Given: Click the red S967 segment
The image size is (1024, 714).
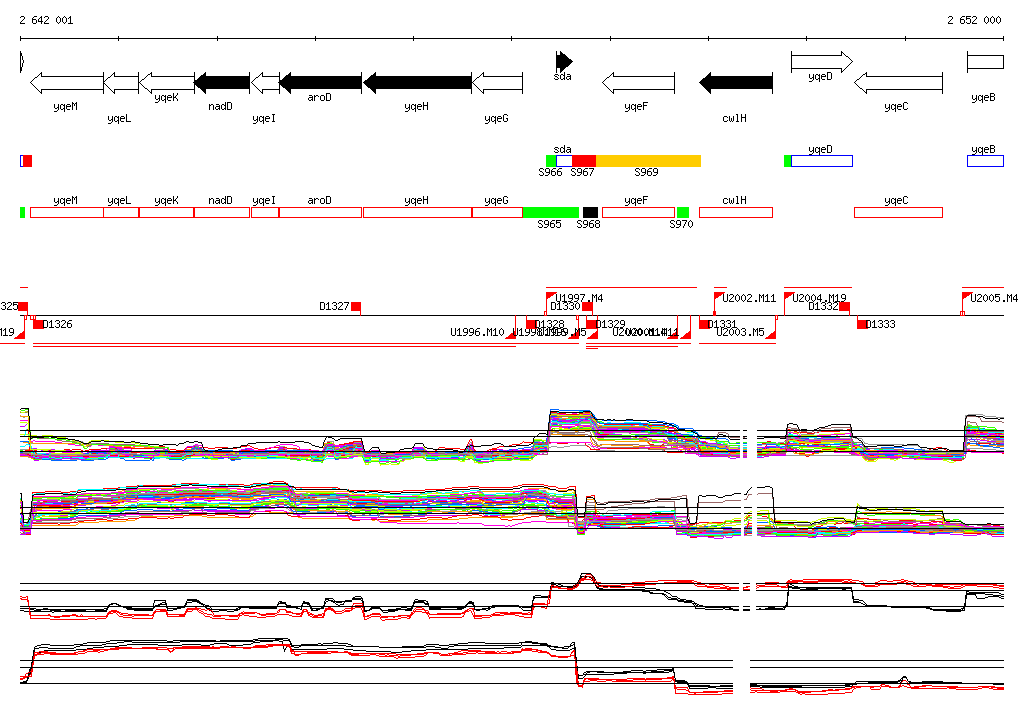Looking at the screenshot, I should (584, 161).
